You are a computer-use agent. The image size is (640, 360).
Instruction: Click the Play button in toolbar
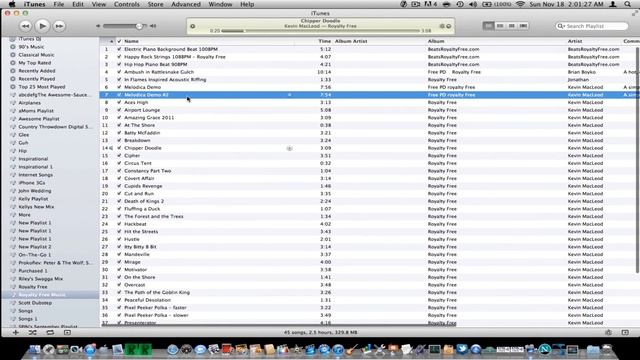[42, 26]
